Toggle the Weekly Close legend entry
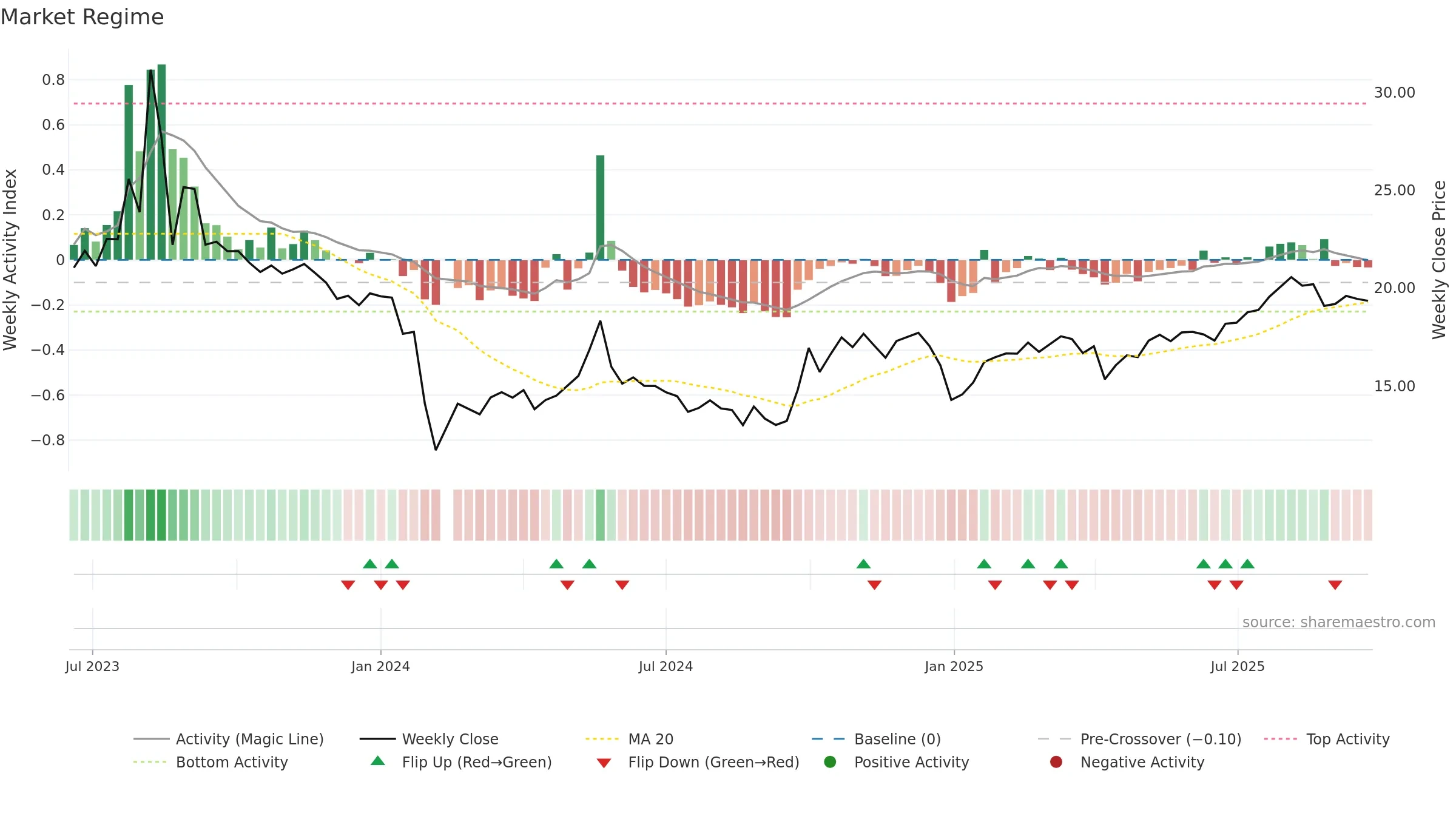 point(429,739)
